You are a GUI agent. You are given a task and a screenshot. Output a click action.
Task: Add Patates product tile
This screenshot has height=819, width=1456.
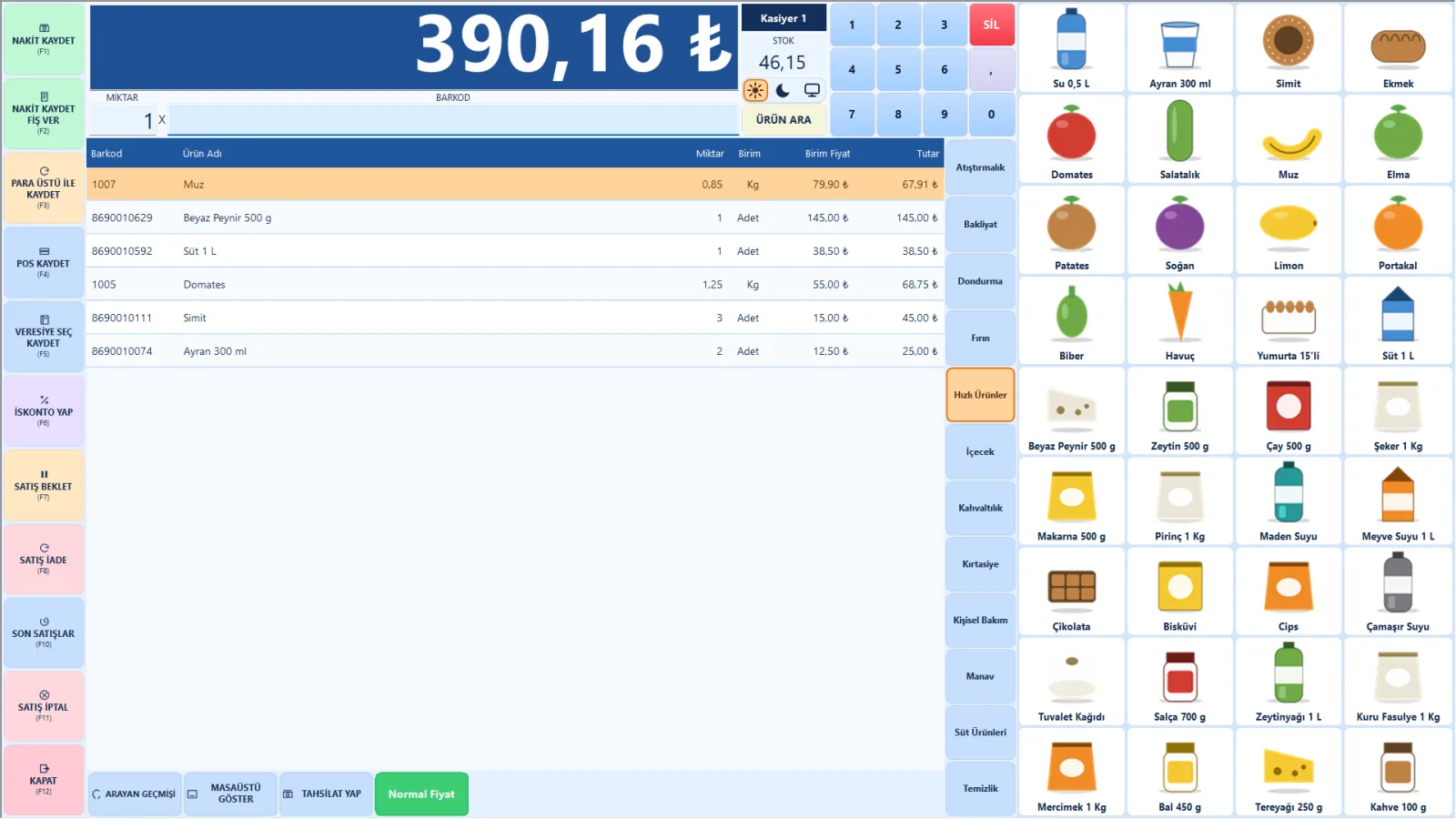pos(1071,229)
